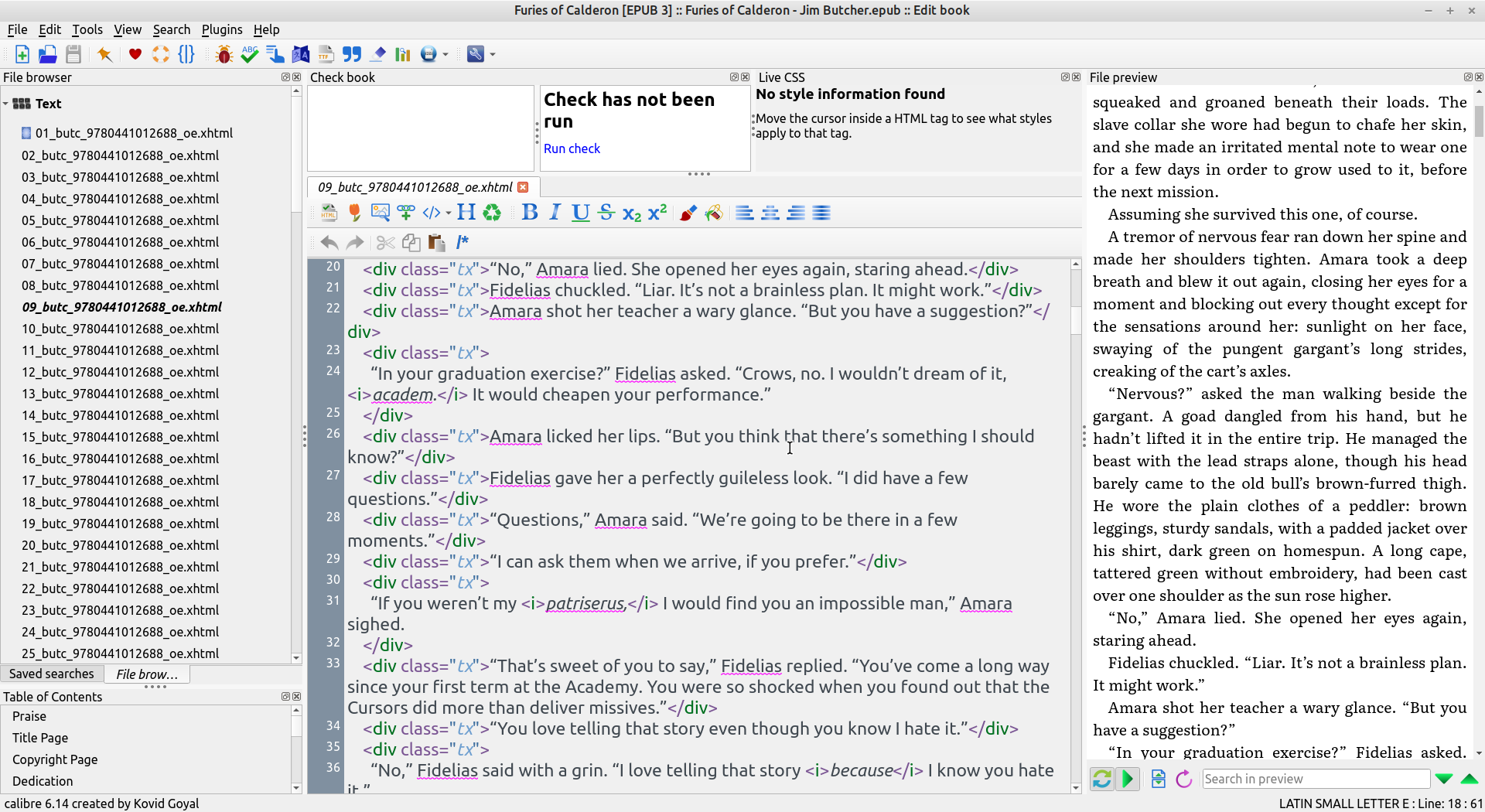Toggle the green play sync-position button
This screenshot has width=1485, height=812.
pos(1128,779)
